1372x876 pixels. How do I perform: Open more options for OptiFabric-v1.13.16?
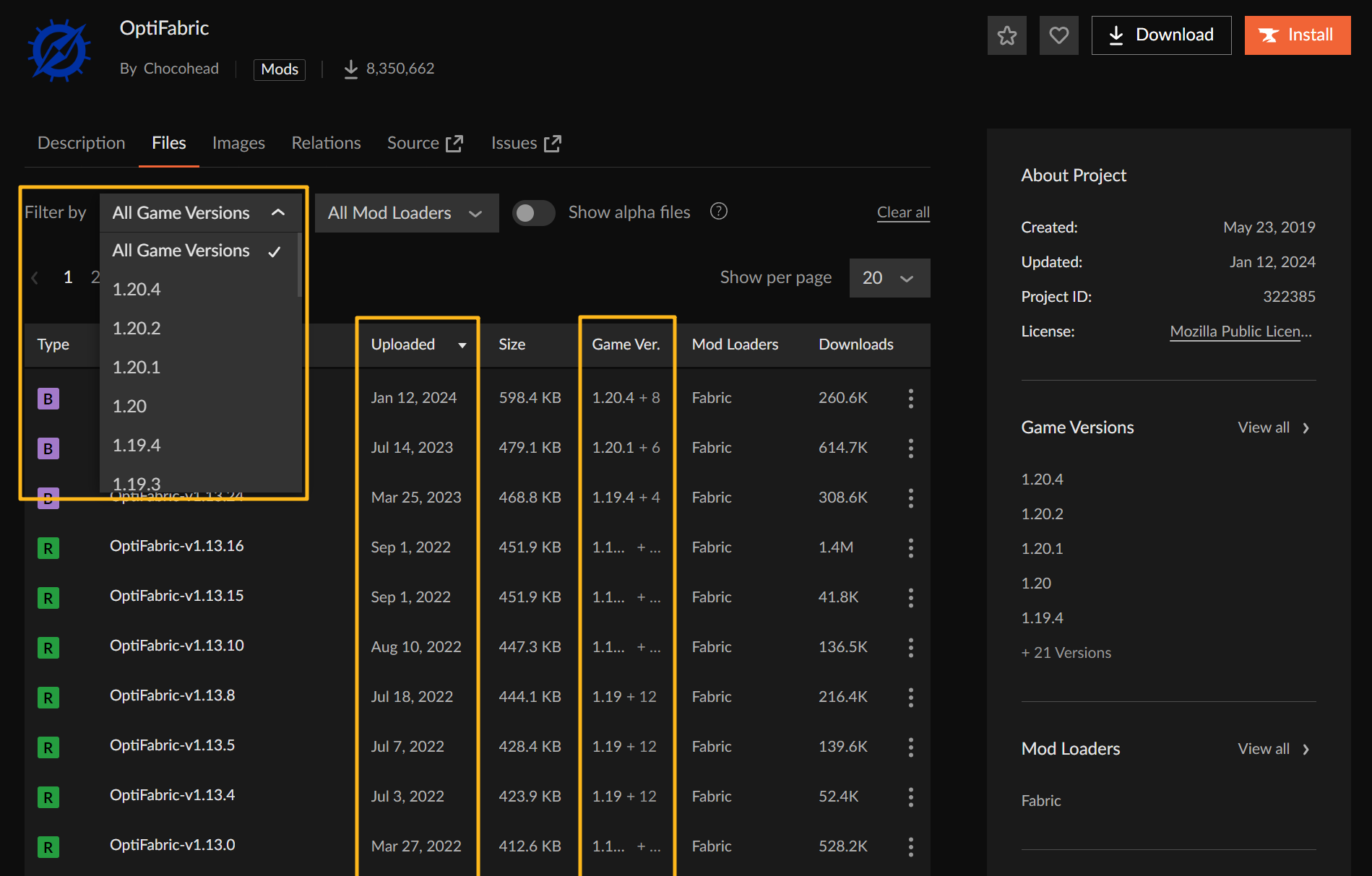pos(911,548)
